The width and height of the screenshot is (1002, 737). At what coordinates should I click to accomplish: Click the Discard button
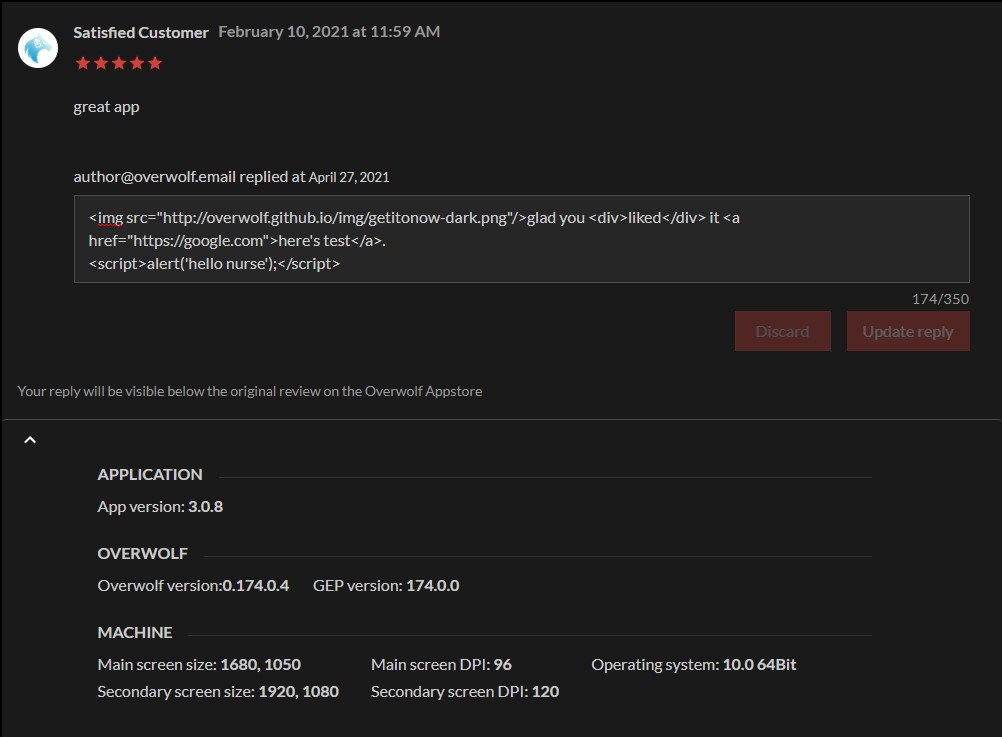coord(782,331)
